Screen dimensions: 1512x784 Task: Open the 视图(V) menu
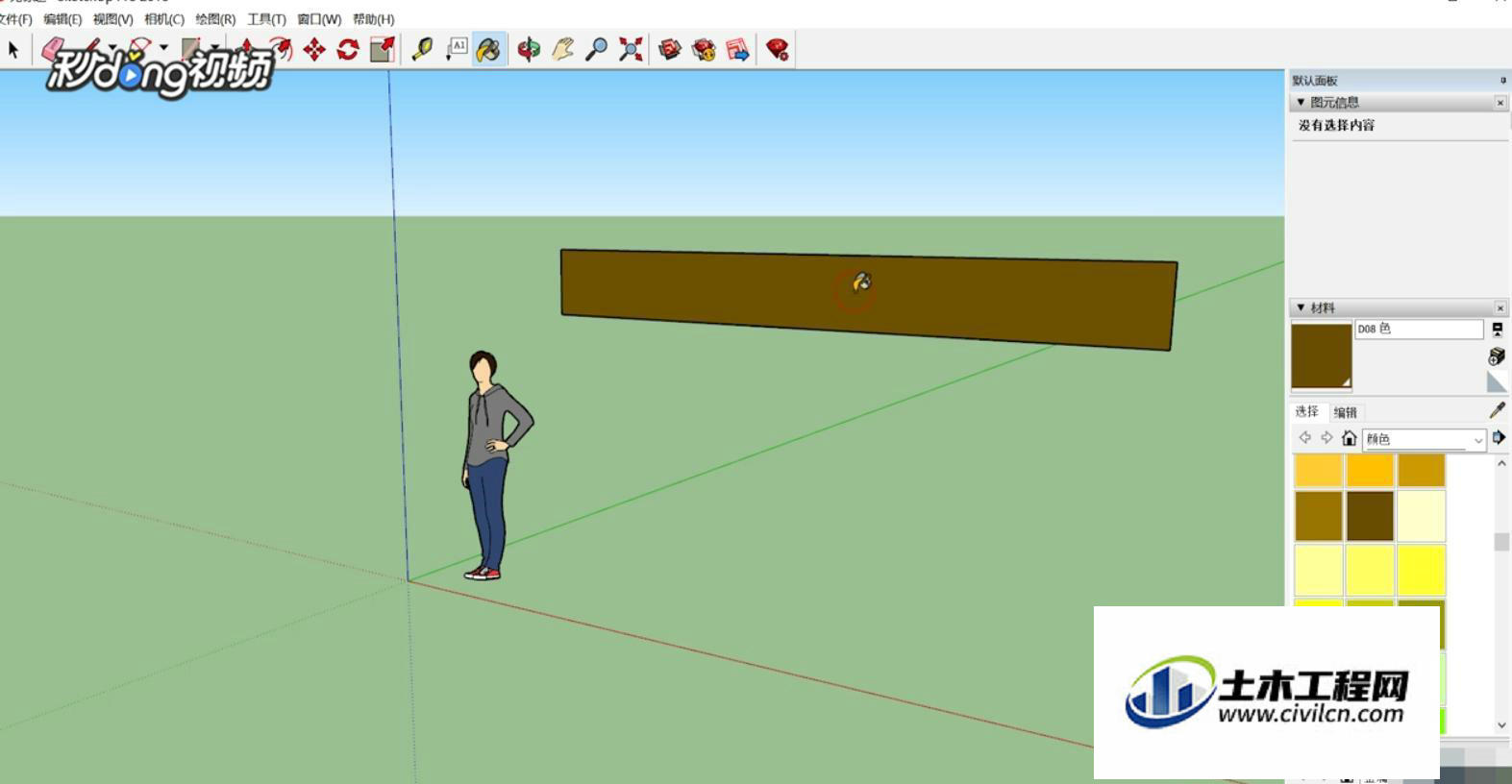pyautogui.click(x=112, y=19)
